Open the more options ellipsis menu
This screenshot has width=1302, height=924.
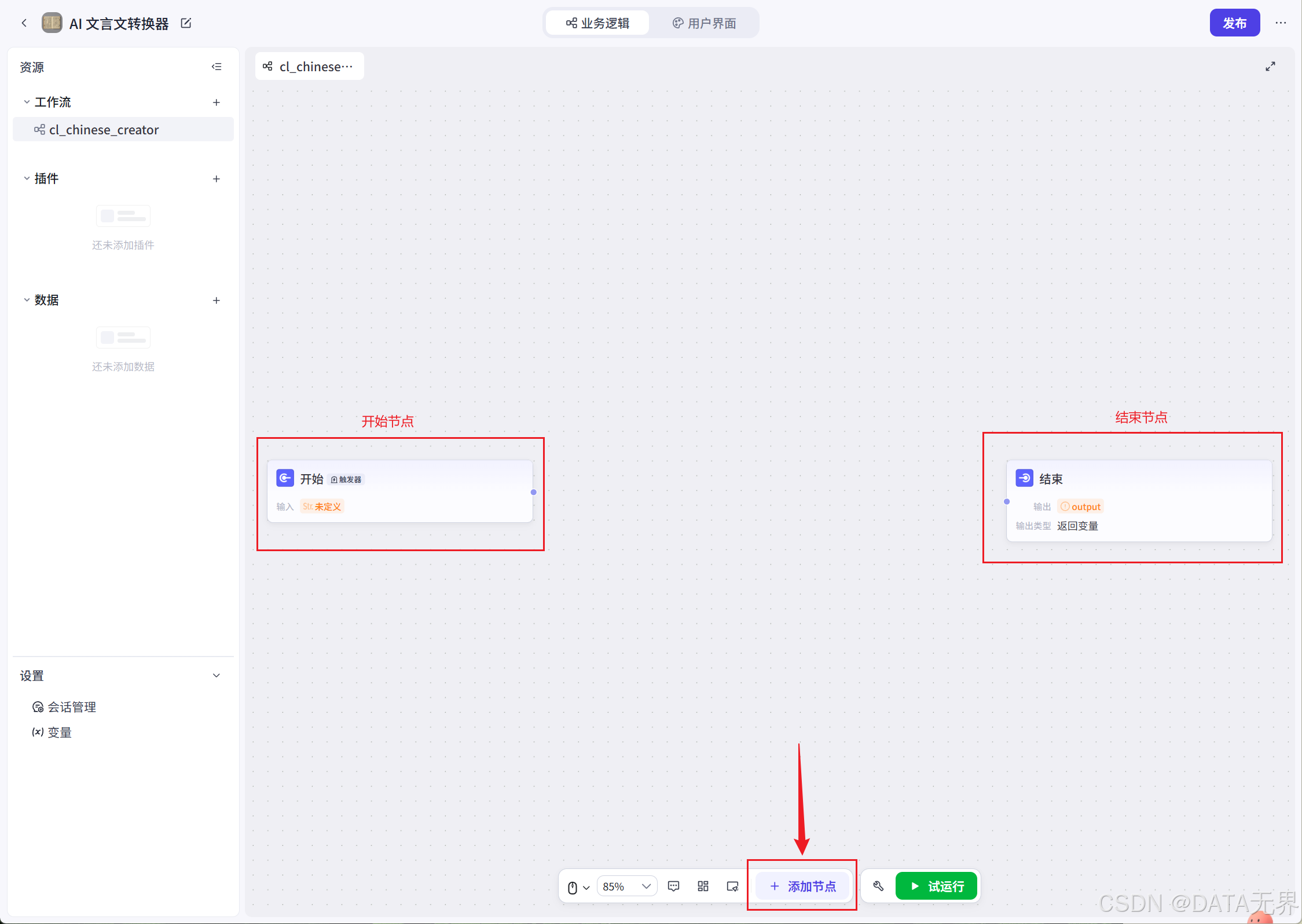click(x=1281, y=23)
